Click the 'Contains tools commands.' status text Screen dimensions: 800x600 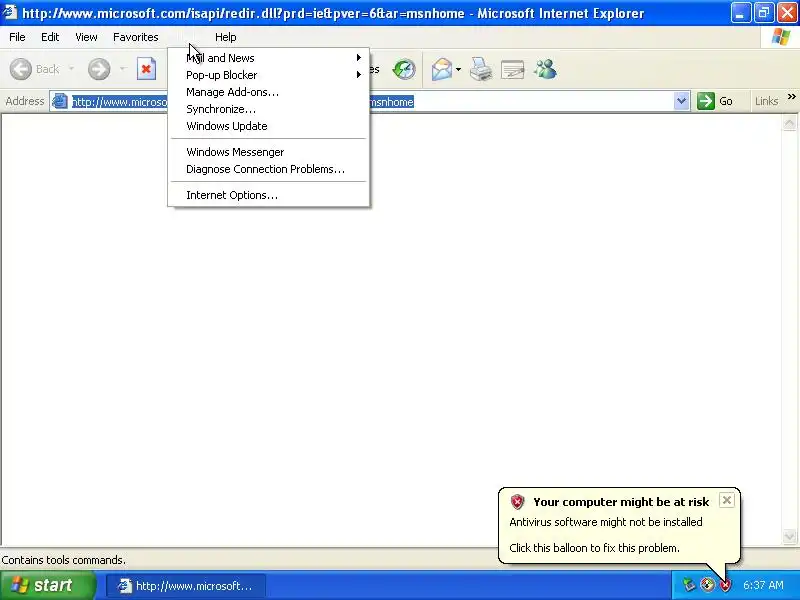coord(63,560)
